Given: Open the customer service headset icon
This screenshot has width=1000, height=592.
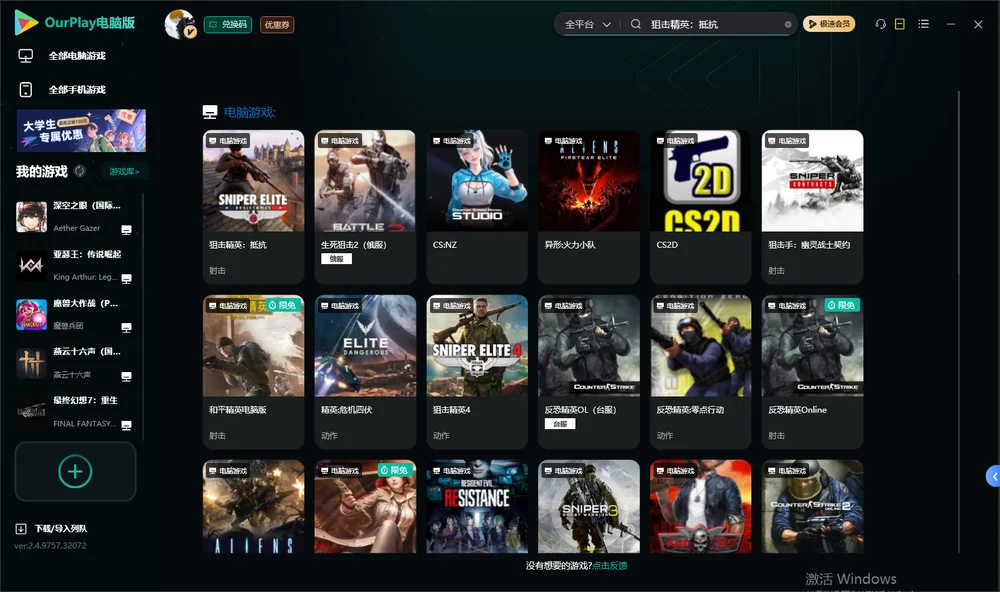Looking at the screenshot, I should point(881,24).
